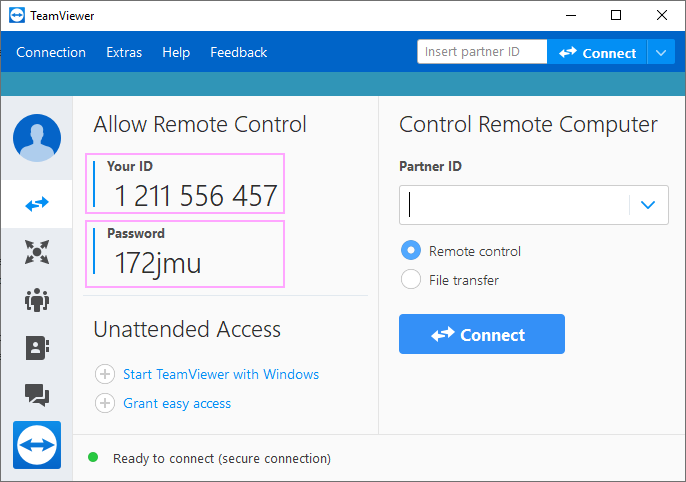The height and width of the screenshot is (482, 686).
Task: Click the Insert partner ID field
Action: click(x=482, y=52)
